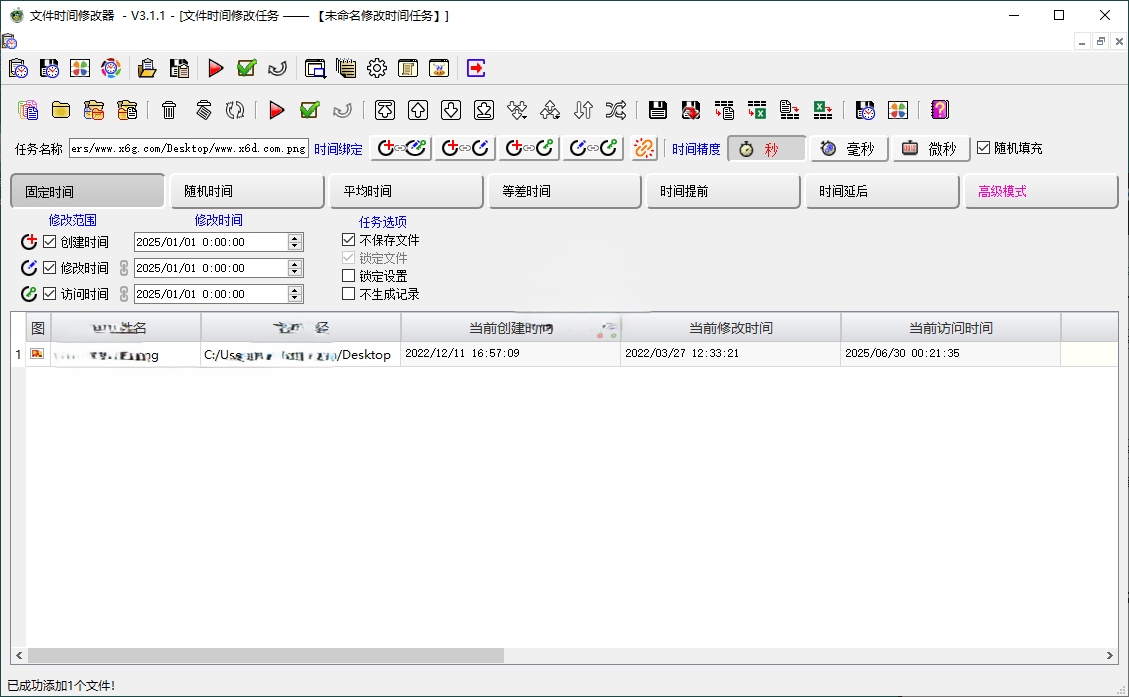The width and height of the screenshot is (1129, 697).
Task: Click the move to top arrow icon
Action: click(385, 110)
